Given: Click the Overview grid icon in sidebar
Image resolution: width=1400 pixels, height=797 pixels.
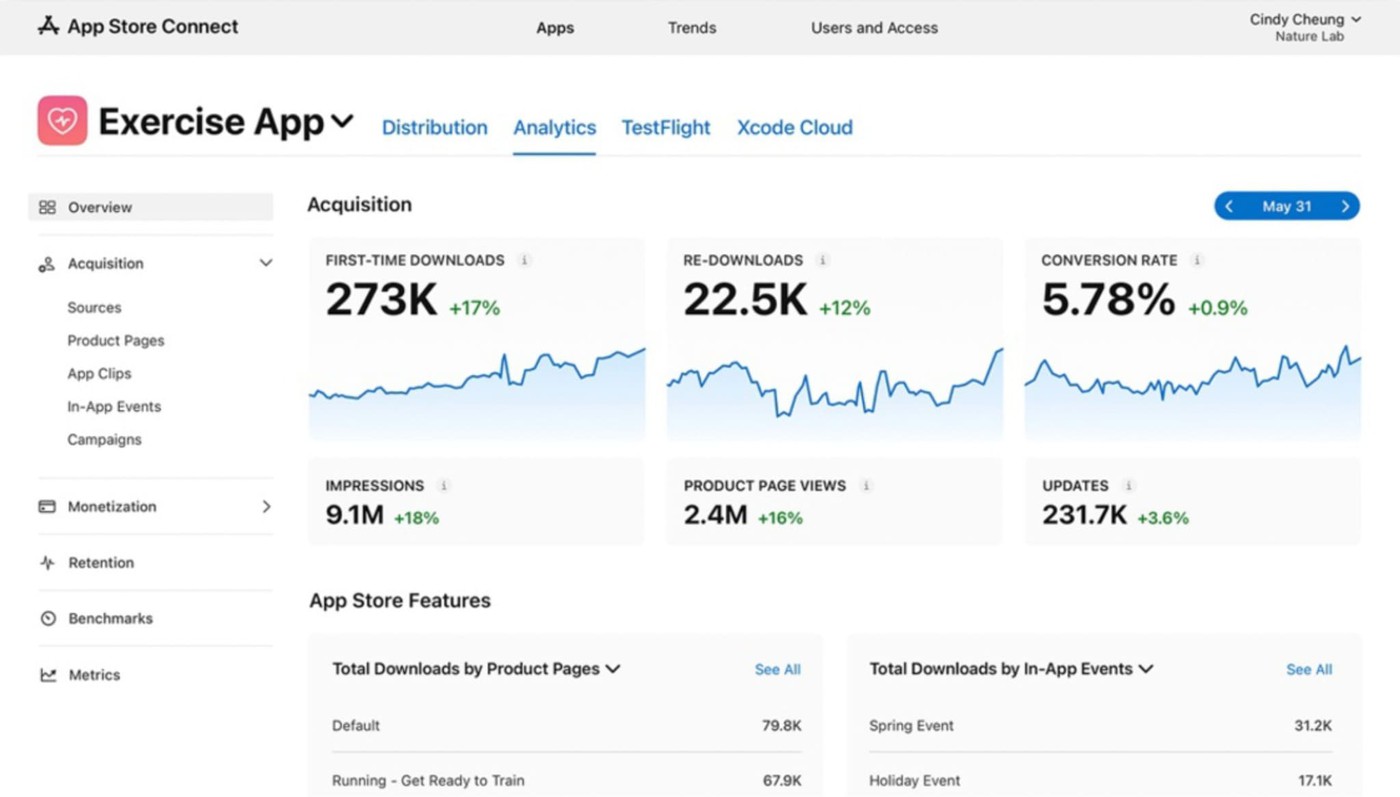Looking at the screenshot, I should [47, 207].
